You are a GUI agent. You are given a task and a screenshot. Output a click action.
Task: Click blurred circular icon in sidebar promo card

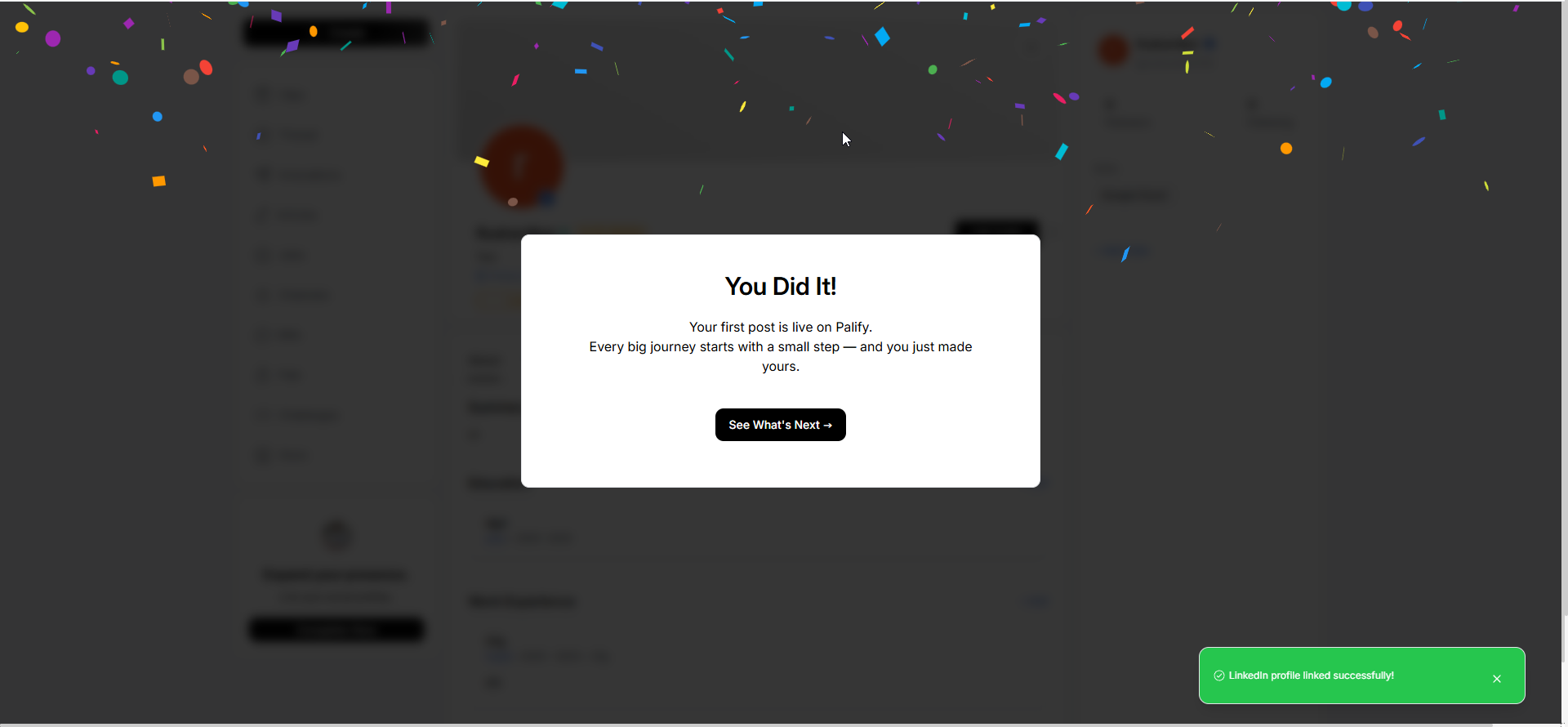(336, 535)
